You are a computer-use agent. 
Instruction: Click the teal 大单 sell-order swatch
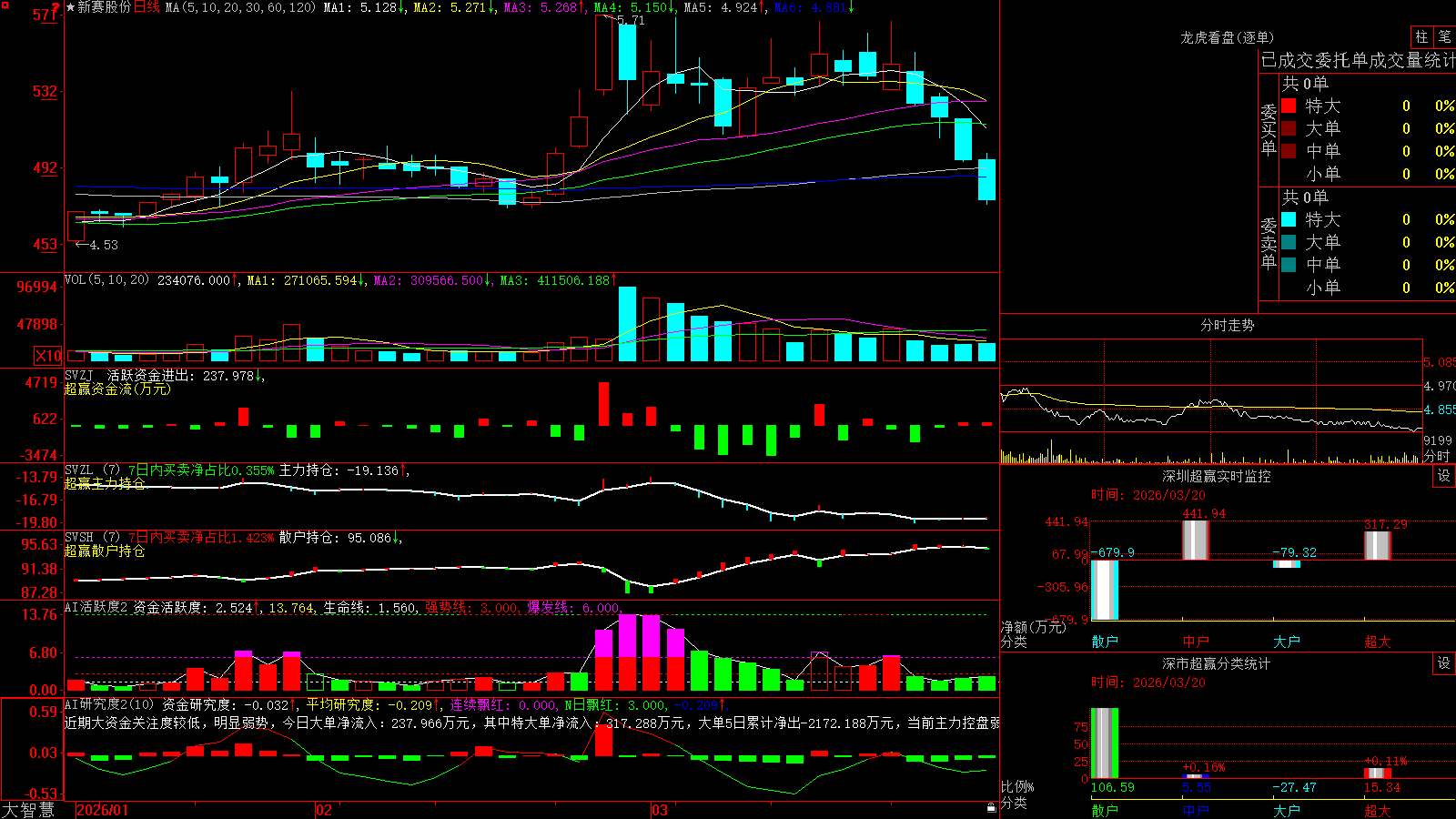1289,242
